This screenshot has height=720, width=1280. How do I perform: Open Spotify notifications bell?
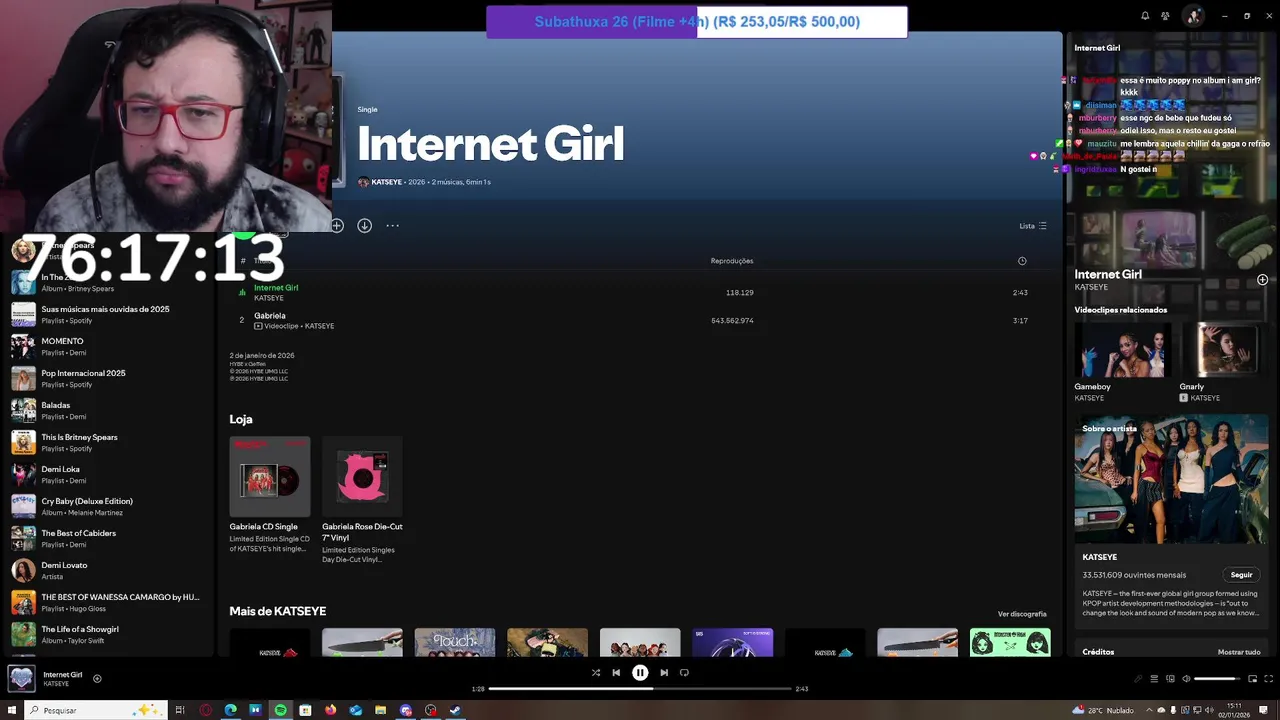pos(1145,16)
